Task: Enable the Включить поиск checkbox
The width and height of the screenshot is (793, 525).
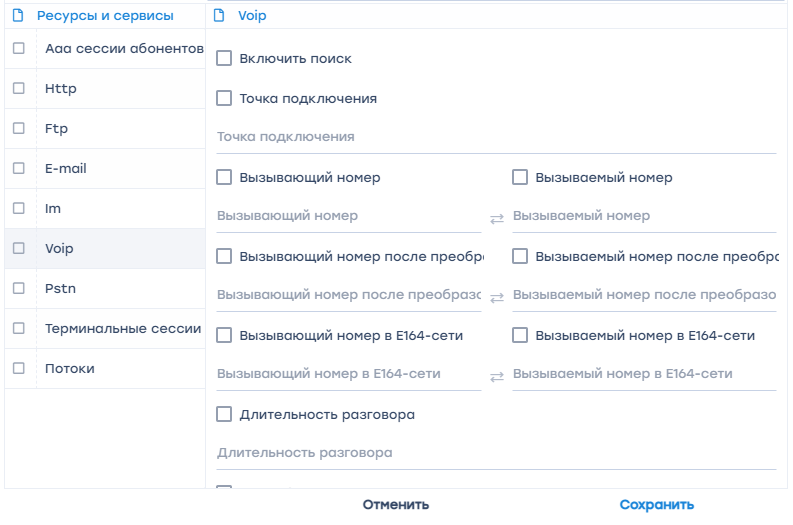Action: (225, 59)
